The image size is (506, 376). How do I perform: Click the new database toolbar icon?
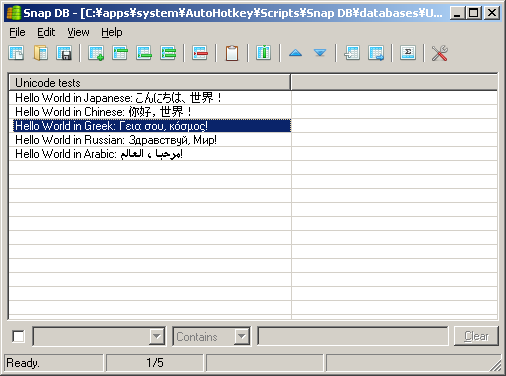tap(16, 53)
